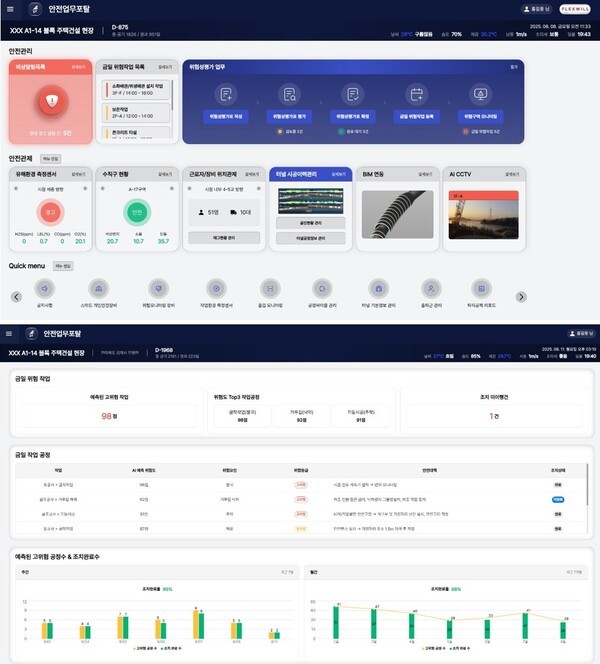
Task: Open the entry monitoring quick menu icon
Action: 270,289
